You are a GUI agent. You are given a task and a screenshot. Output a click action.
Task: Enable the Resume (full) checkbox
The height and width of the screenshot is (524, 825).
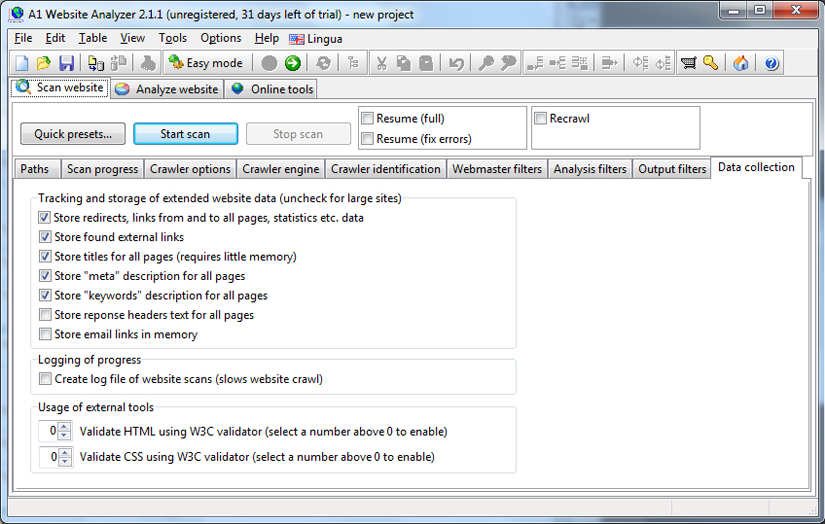click(367, 118)
